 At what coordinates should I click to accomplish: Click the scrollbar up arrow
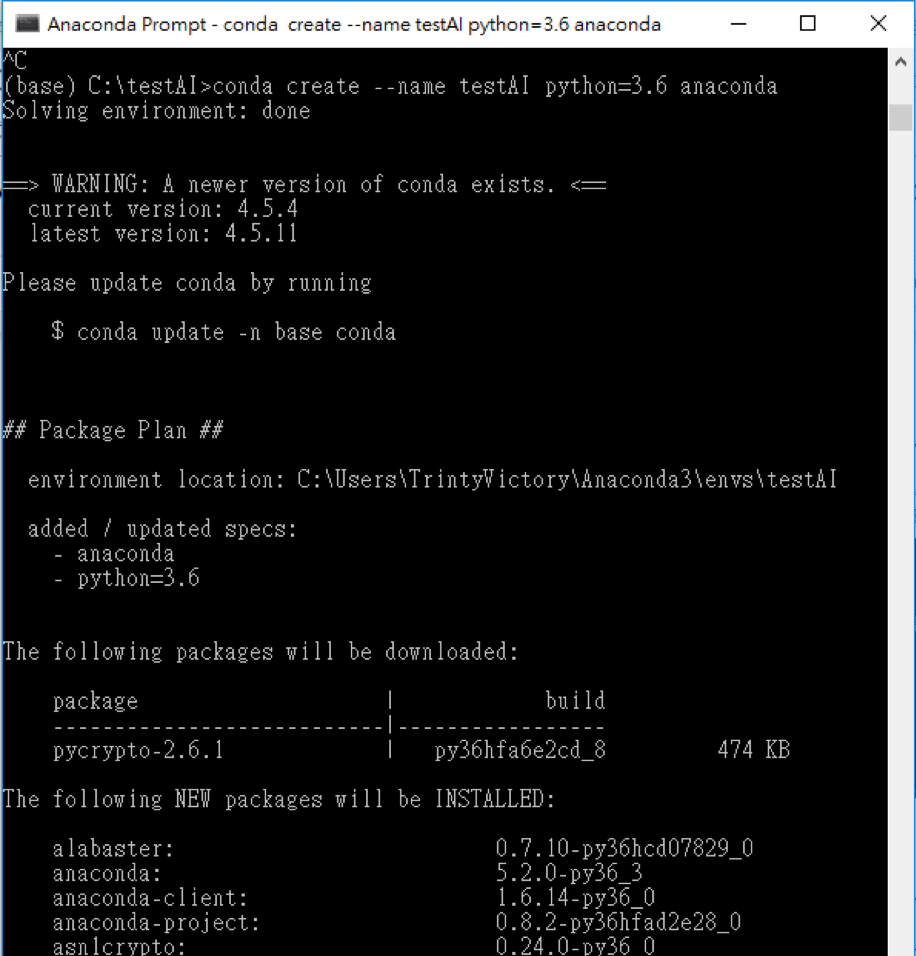(900, 62)
